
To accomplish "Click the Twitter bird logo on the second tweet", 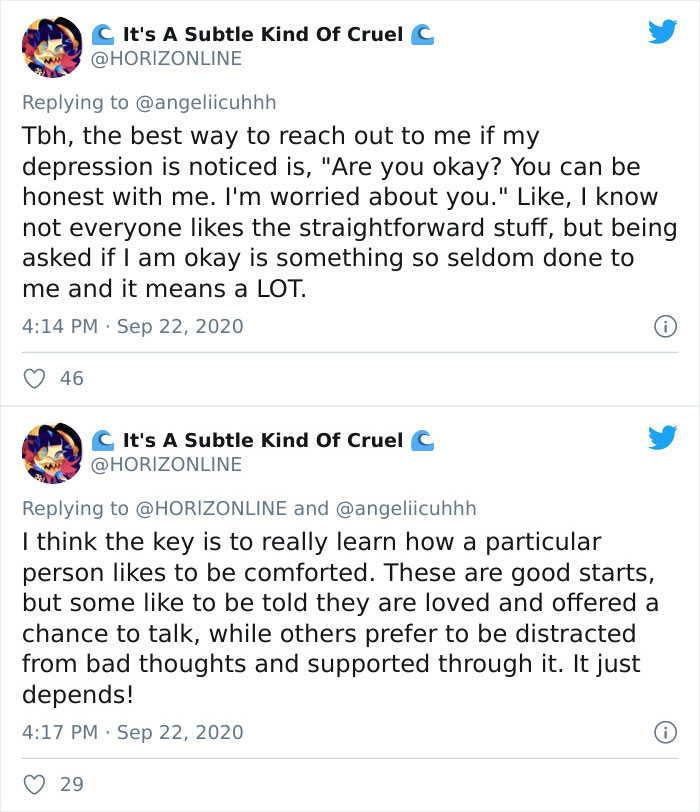I will click(x=665, y=439).
